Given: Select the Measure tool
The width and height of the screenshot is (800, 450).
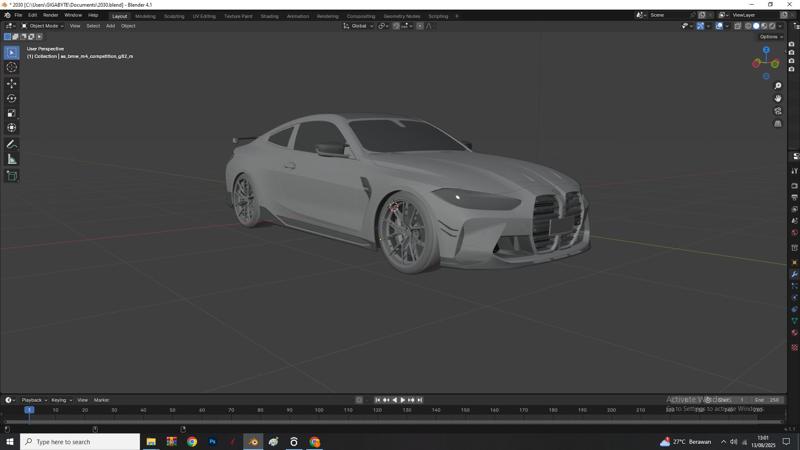Looking at the screenshot, I should [x=11, y=159].
